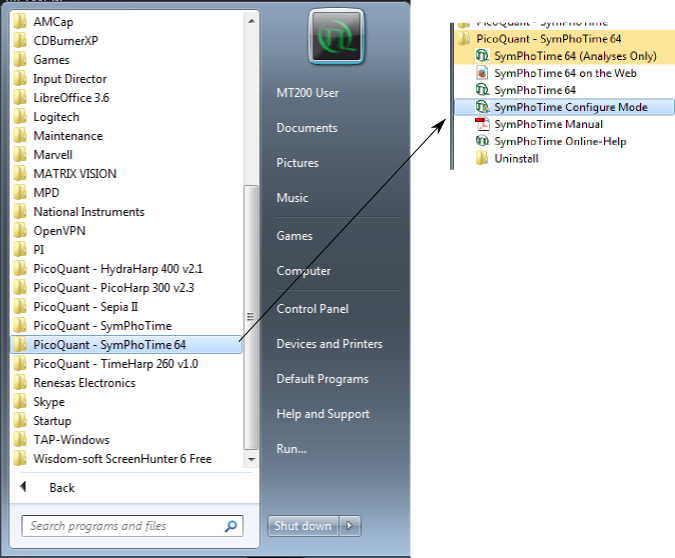Click the Shut down button

point(303,526)
